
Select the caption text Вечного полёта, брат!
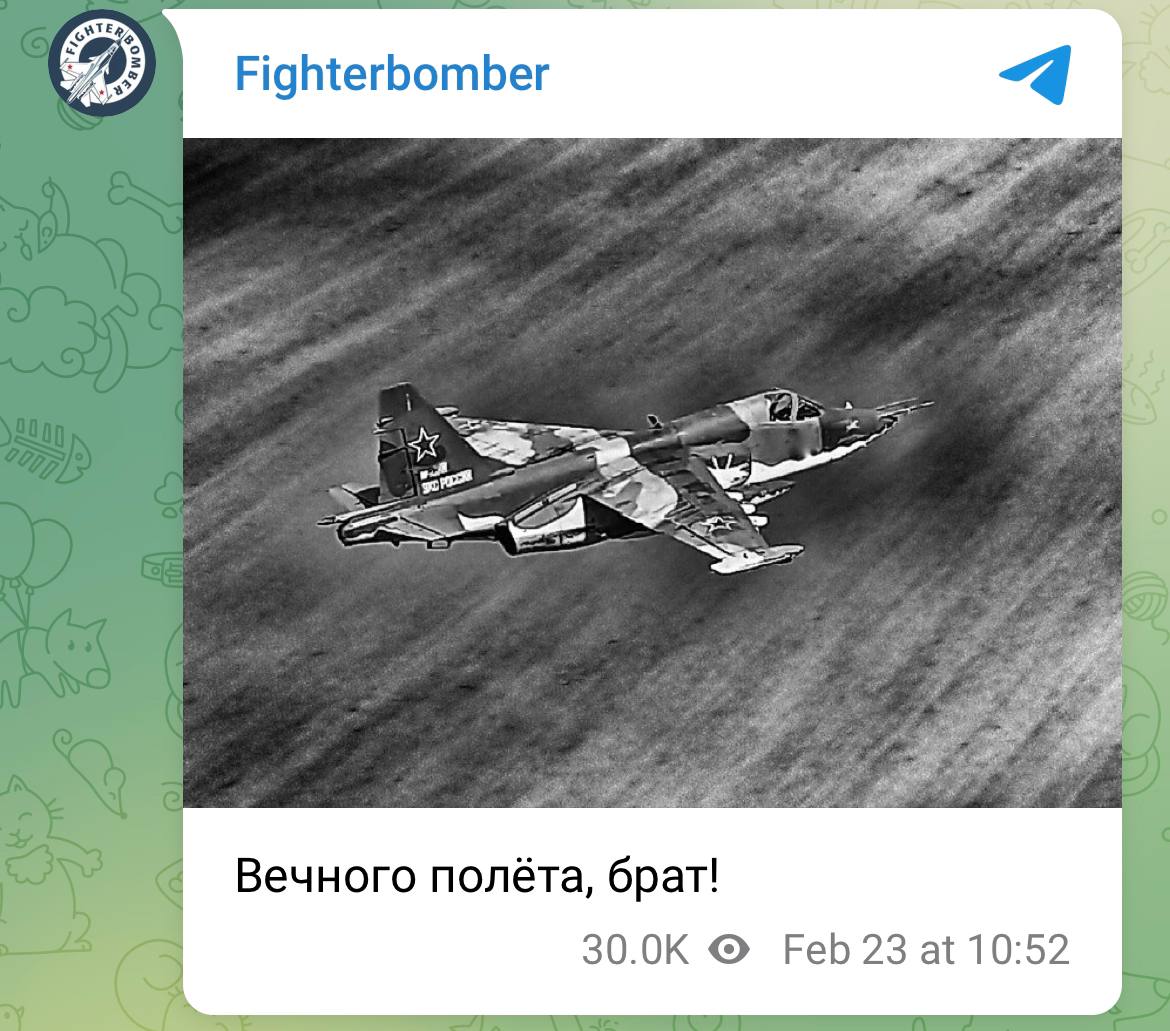[x=478, y=875]
